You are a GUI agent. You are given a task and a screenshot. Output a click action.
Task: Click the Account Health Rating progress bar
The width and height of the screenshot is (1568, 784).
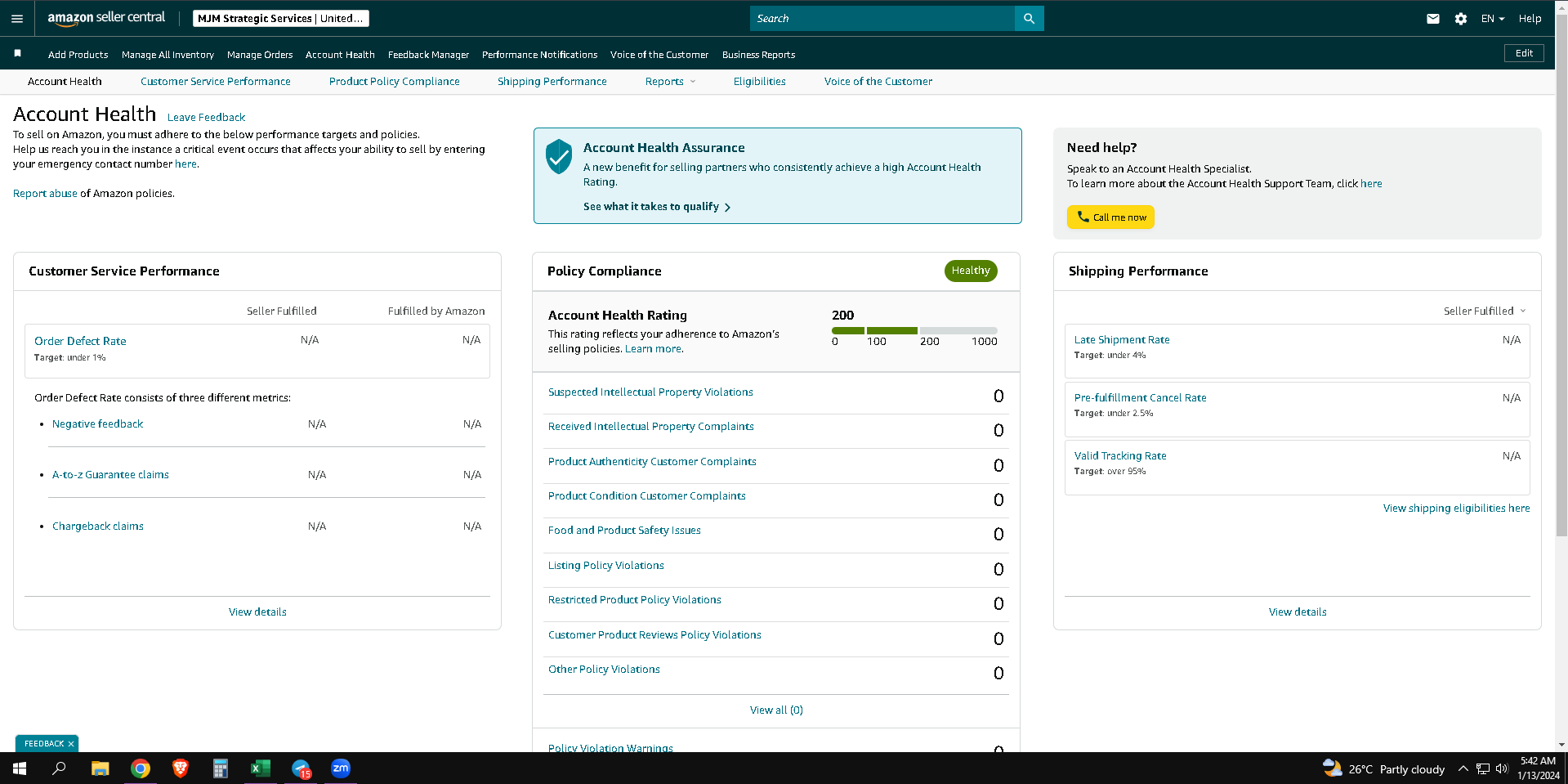914,330
